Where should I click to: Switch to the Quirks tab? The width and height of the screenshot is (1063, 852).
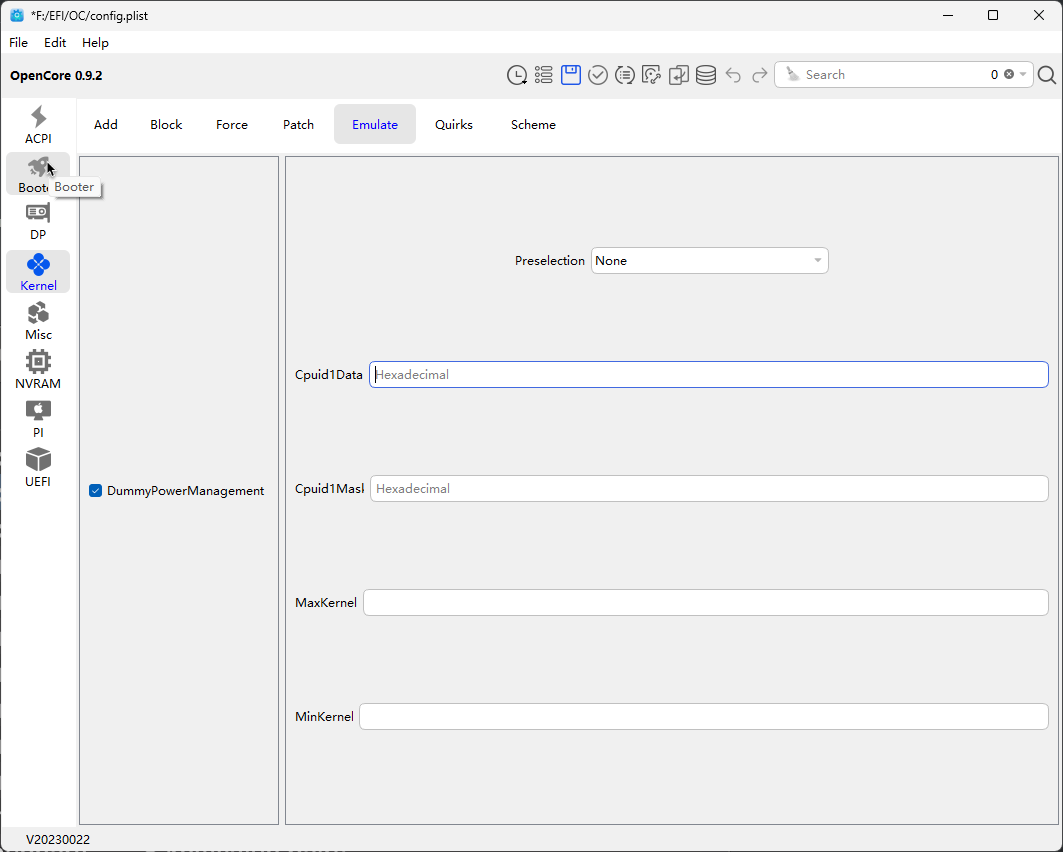click(453, 125)
